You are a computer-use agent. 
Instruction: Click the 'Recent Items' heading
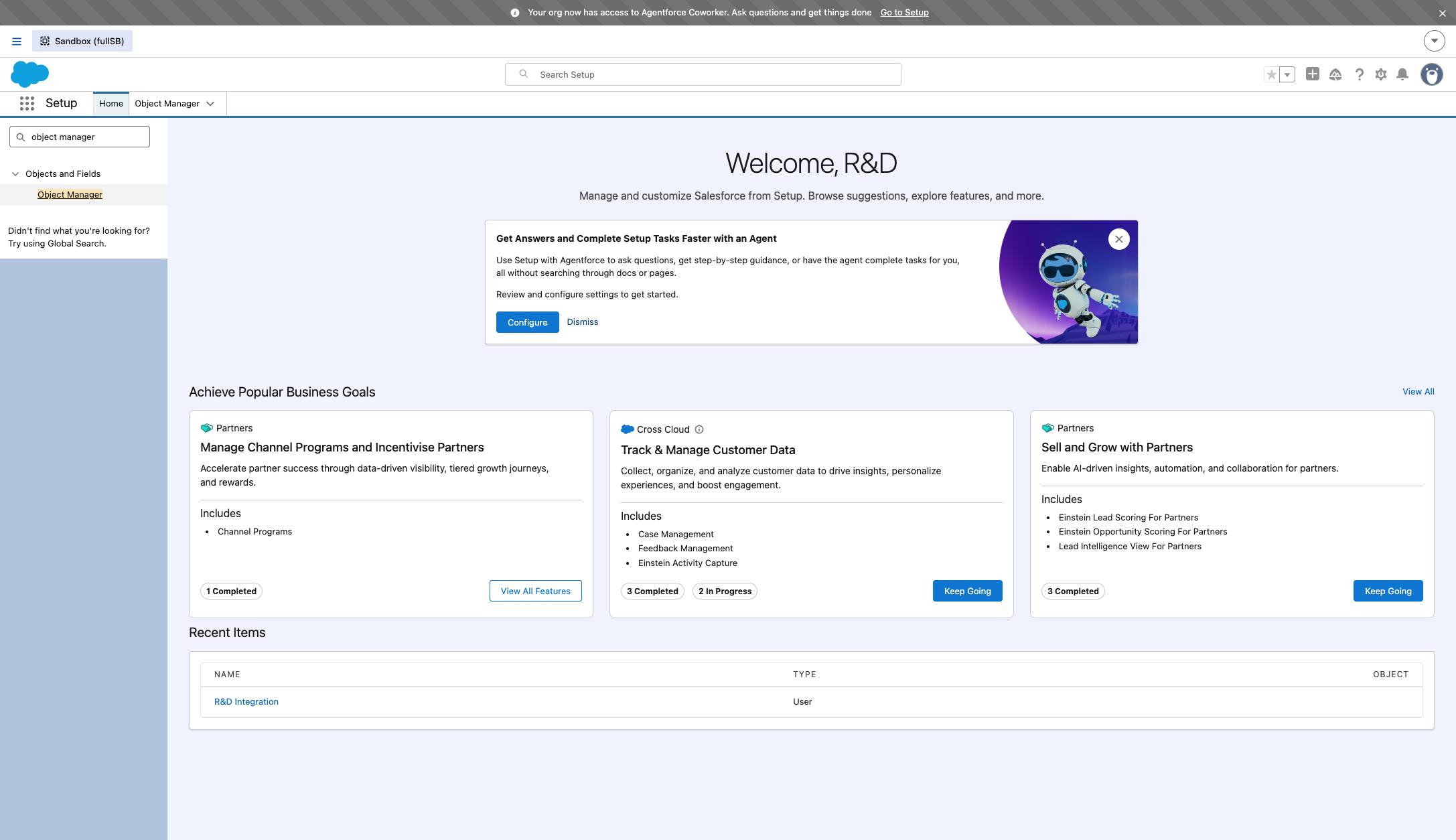tap(227, 632)
